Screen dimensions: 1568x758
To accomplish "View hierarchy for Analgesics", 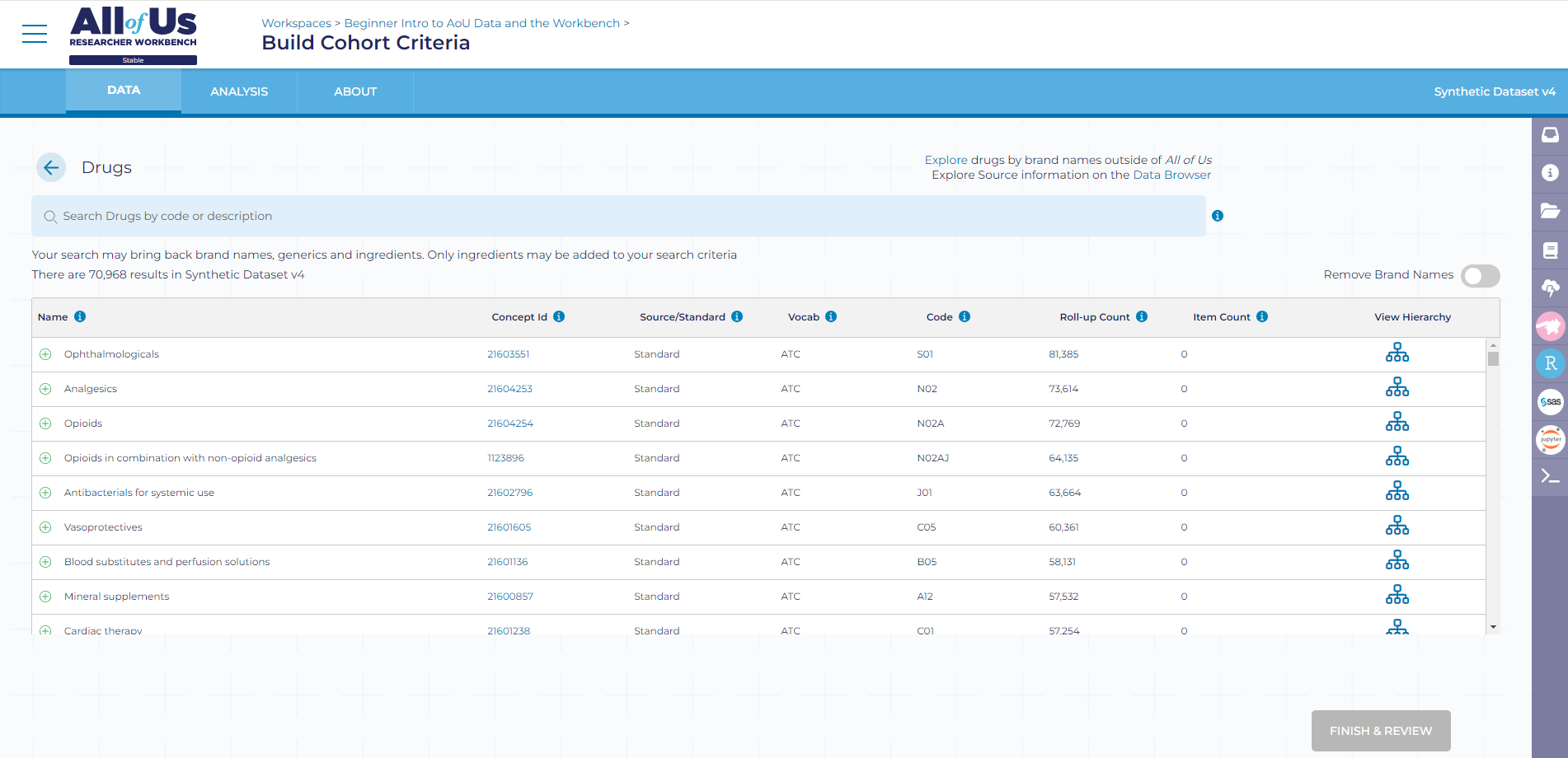I will tap(1397, 387).
